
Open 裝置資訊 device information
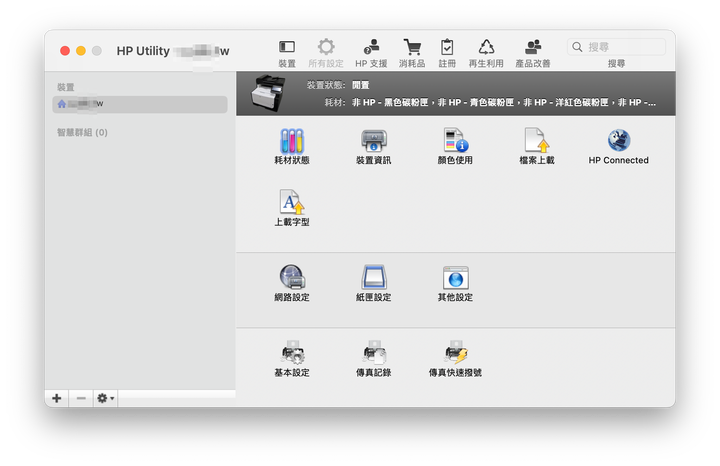click(x=373, y=146)
